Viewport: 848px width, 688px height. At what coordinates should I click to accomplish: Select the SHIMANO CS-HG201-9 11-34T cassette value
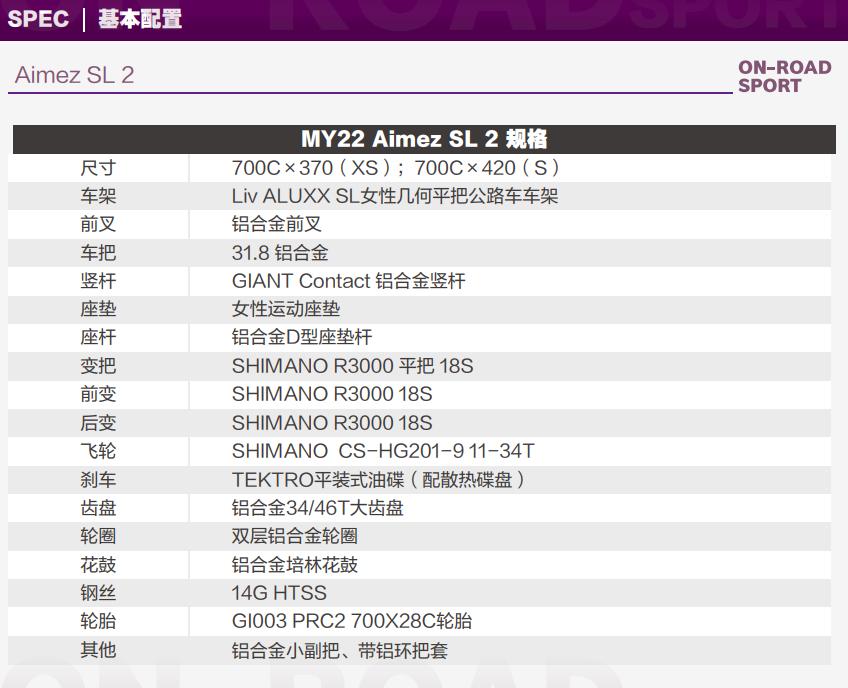383,451
